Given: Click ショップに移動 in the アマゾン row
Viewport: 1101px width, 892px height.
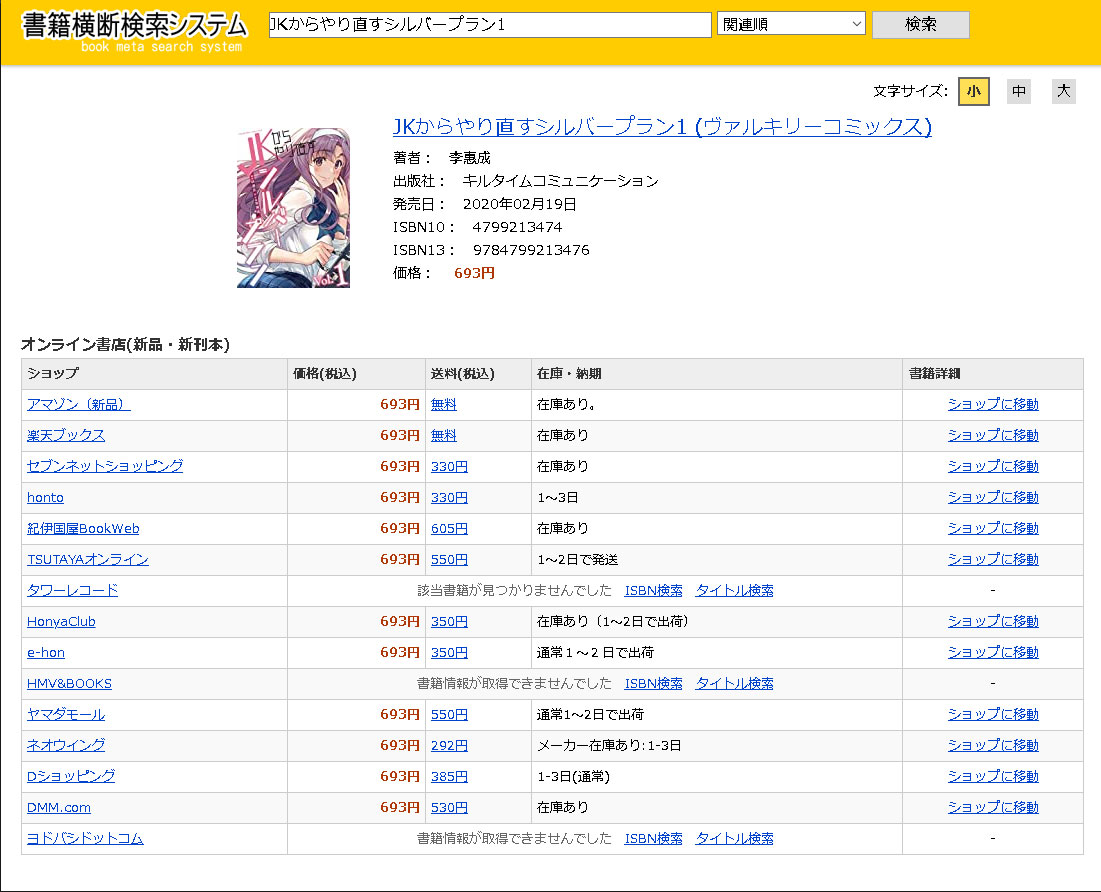Looking at the screenshot, I should click(x=993, y=405).
